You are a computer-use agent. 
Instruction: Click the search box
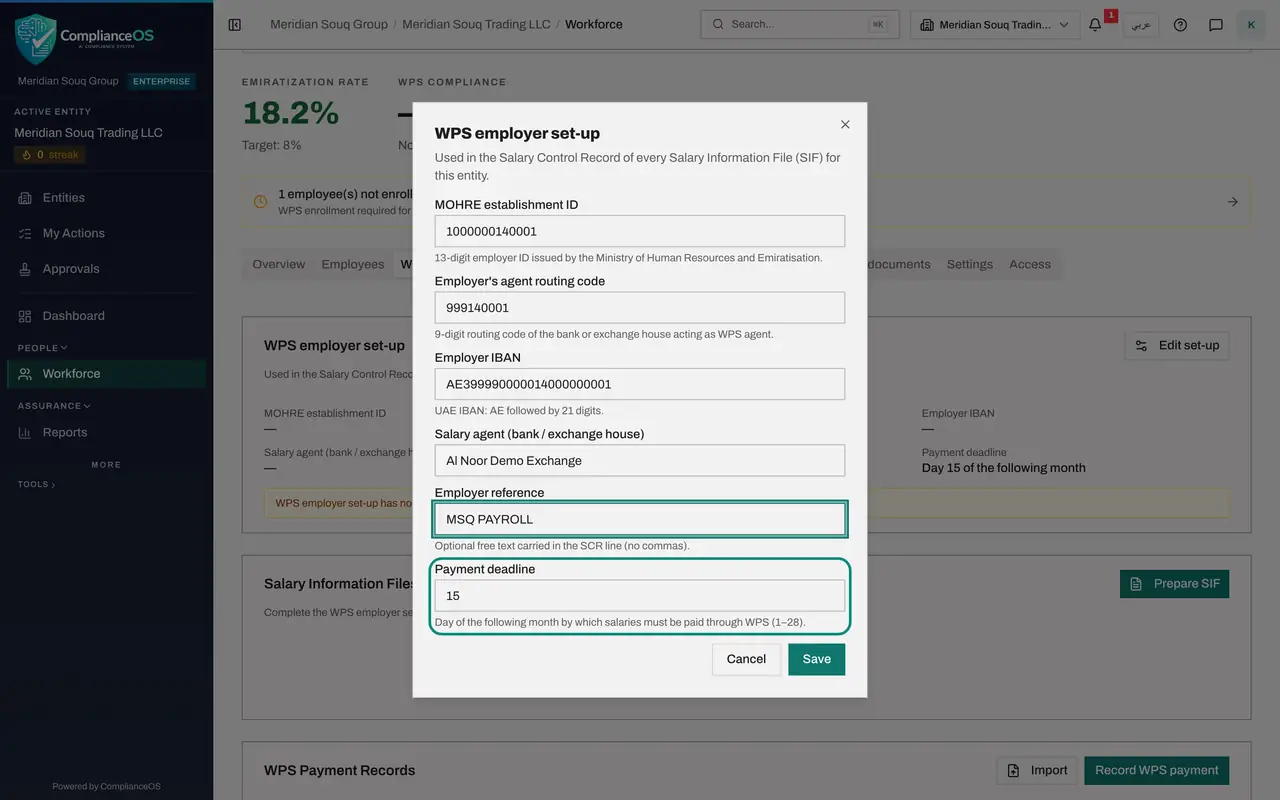point(799,24)
